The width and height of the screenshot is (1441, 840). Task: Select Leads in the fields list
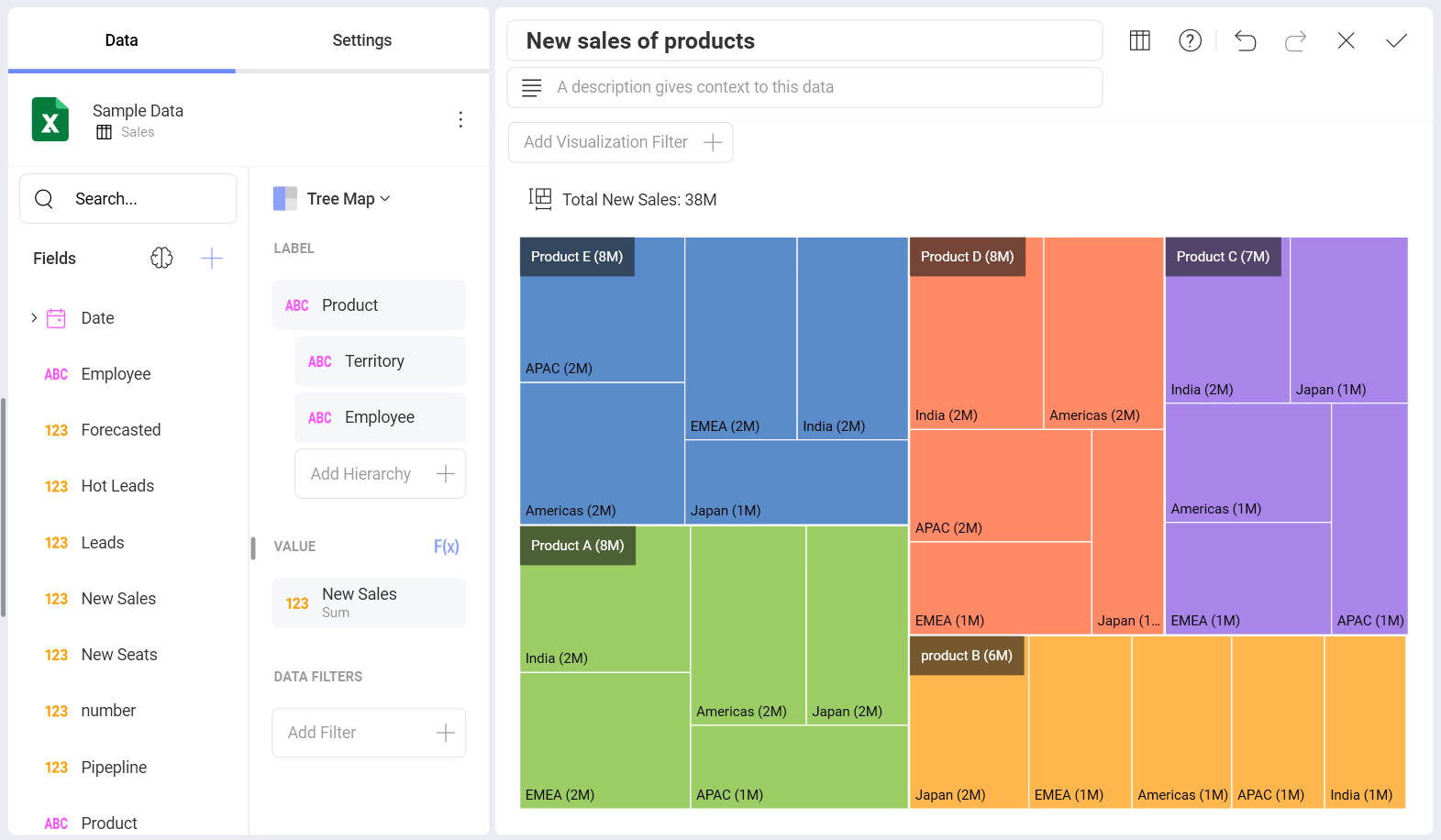[103, 543]
